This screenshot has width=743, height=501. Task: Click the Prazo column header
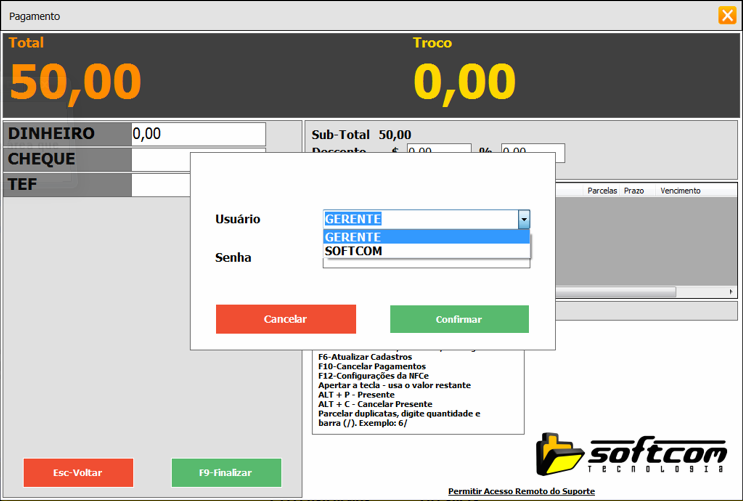(x=634, y=190)
